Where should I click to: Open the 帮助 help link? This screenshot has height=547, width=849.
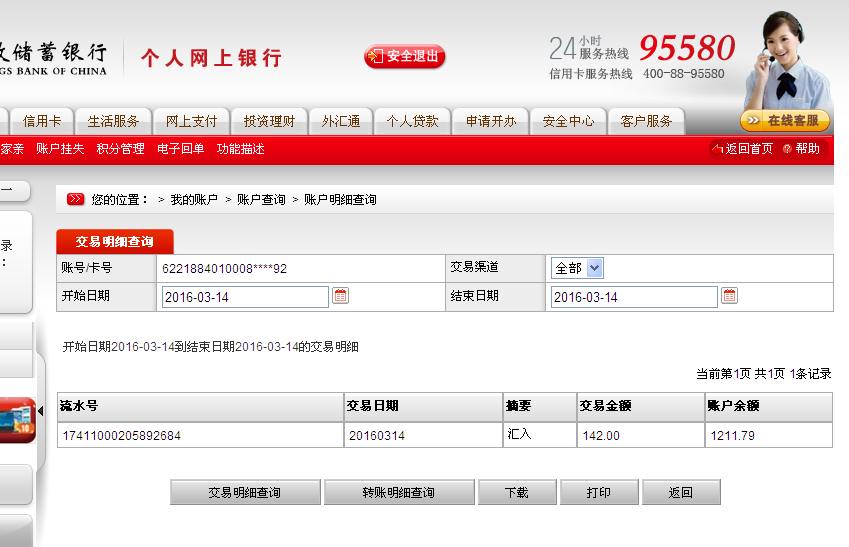click(x=801, y=149)
